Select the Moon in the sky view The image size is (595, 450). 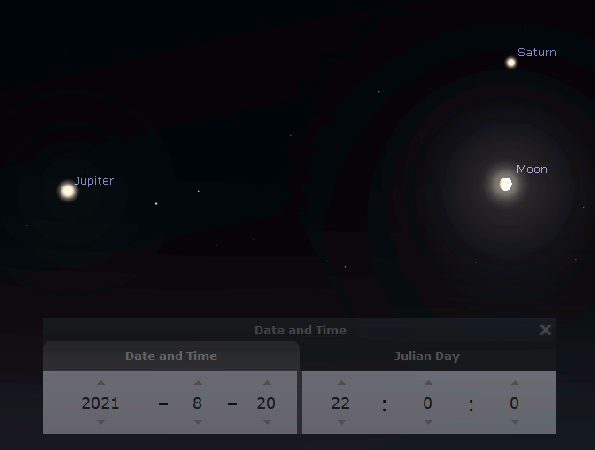505,184
